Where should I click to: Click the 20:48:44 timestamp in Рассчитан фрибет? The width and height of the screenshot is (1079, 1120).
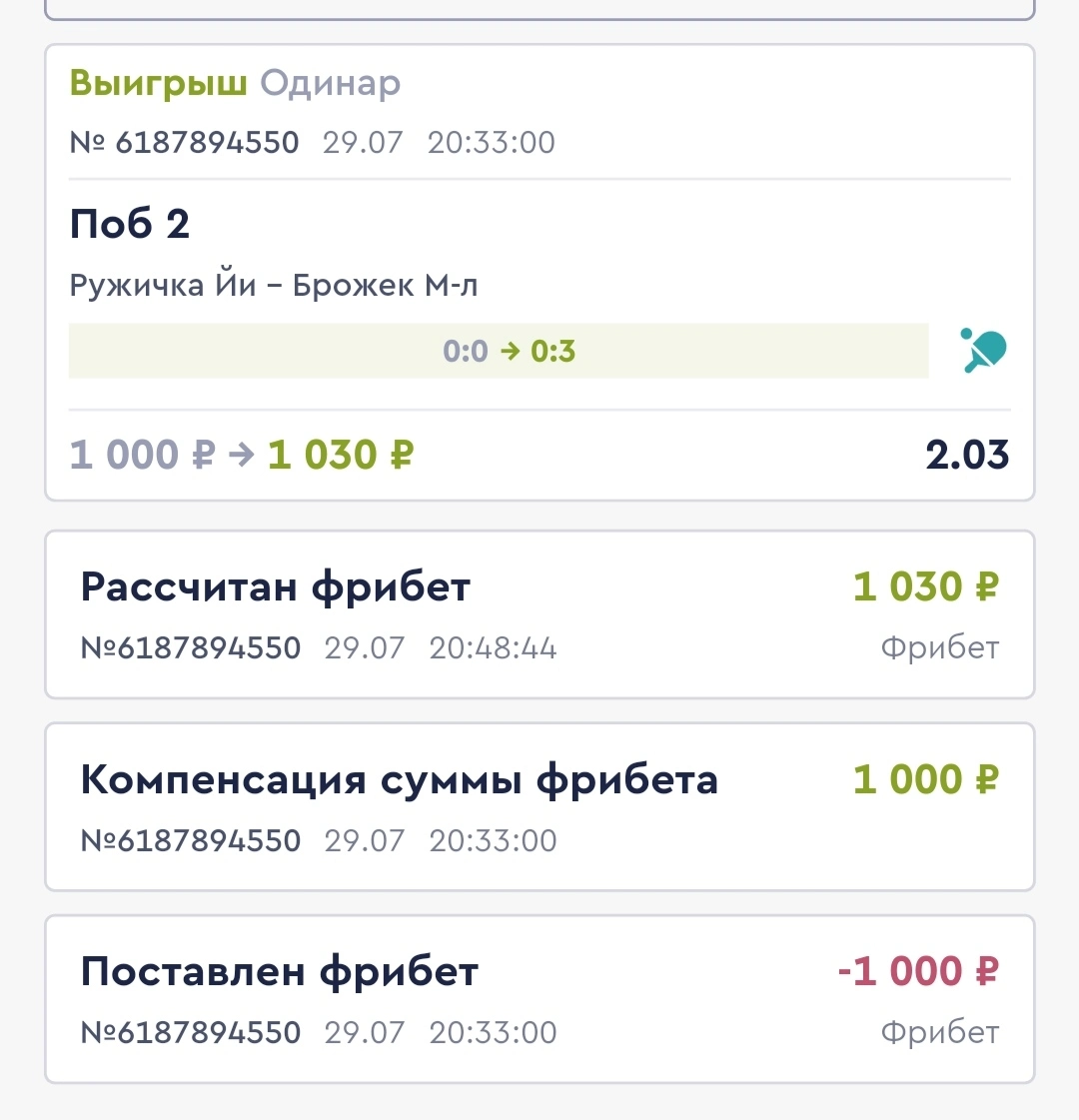click(493, 647)
